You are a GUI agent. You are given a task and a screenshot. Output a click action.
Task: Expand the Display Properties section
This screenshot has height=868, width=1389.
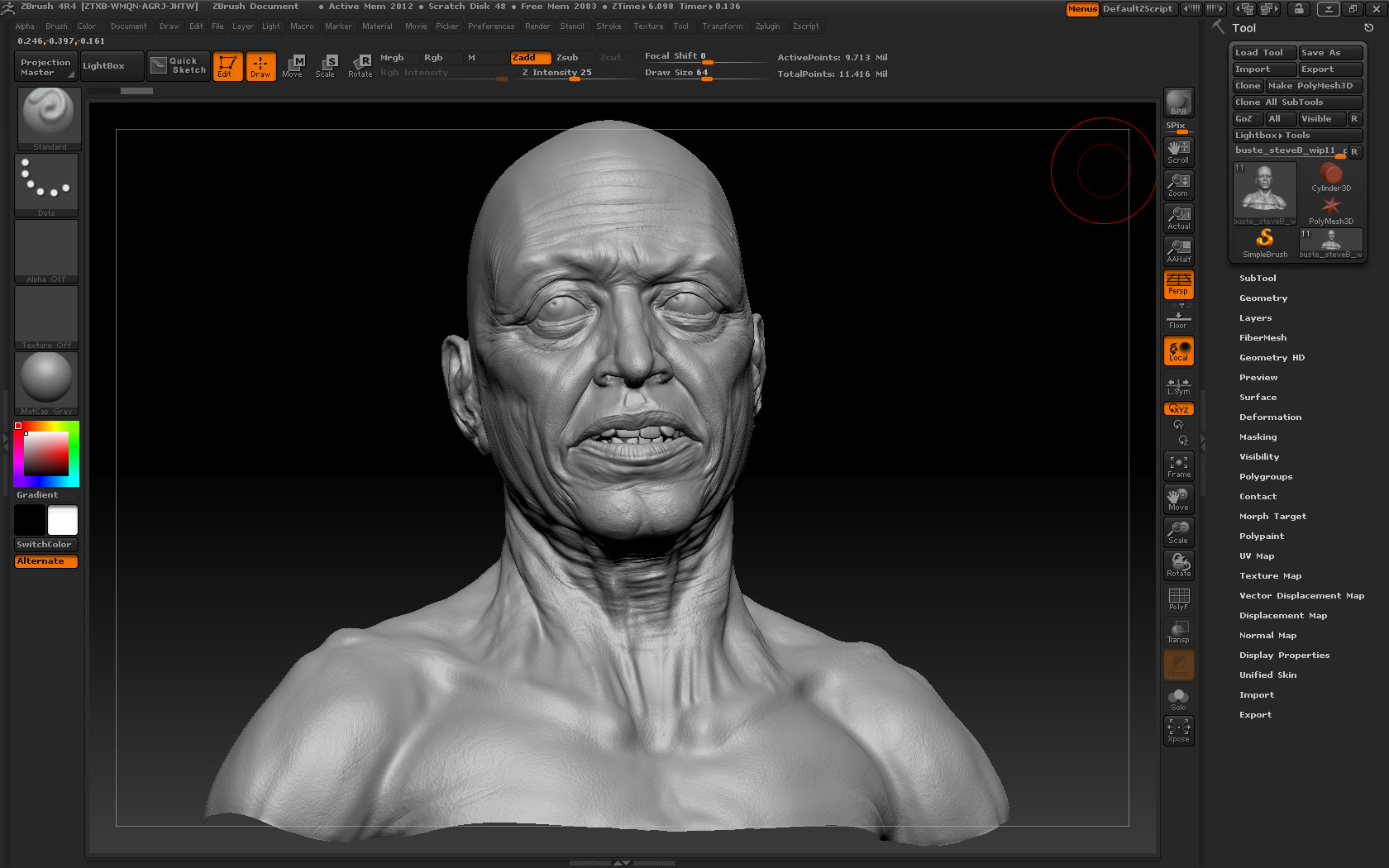click(x=1284, y=656)
